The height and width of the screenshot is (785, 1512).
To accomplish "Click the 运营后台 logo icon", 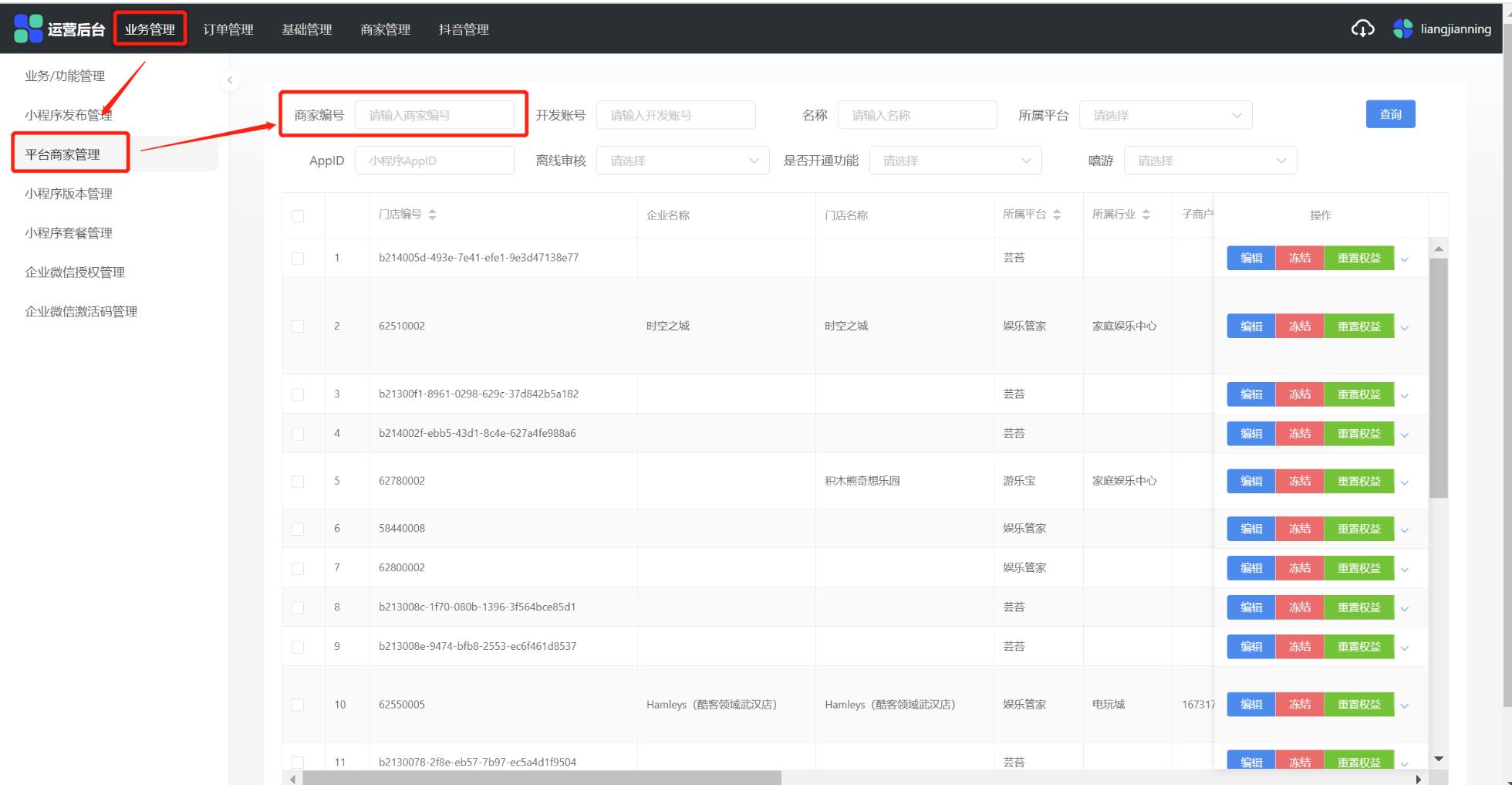I will pos(29,29).
